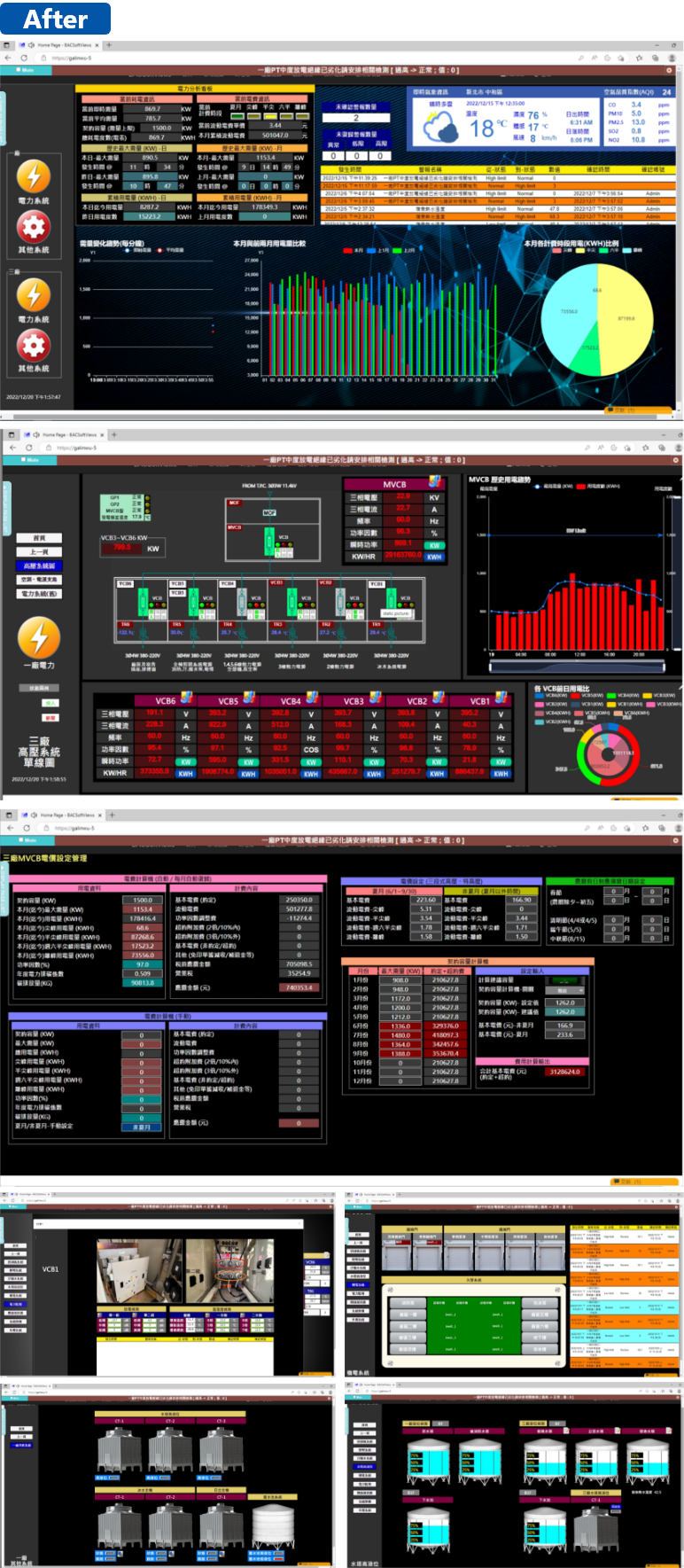Image resolution: width=684 pixels, height=1568 pixels.
Task: Open the green dropdown in the 計算建議容量 row
Action: (567, 980)
